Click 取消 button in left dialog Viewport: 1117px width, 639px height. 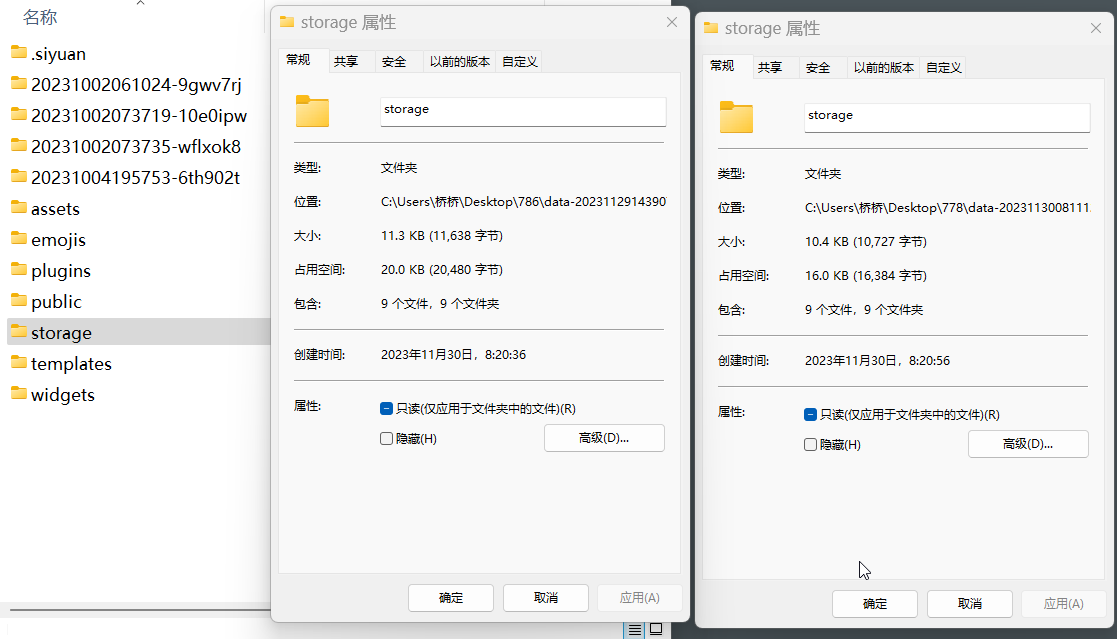click(x=546, y=598)
